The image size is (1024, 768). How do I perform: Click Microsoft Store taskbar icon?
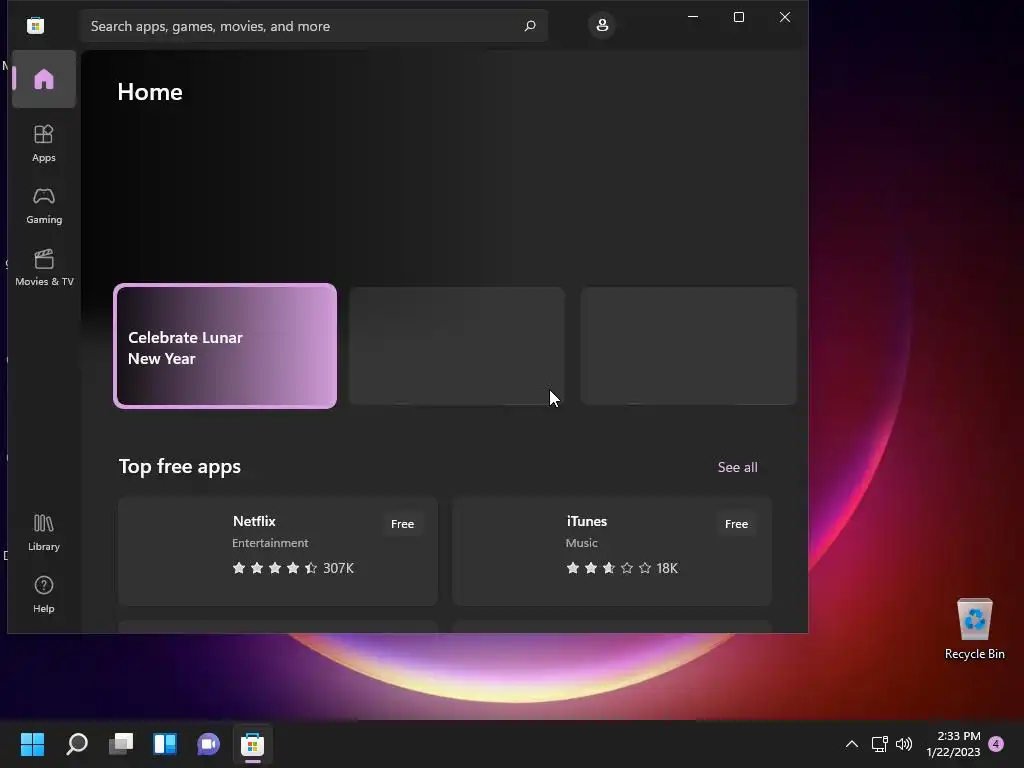(x=253, y=744)
